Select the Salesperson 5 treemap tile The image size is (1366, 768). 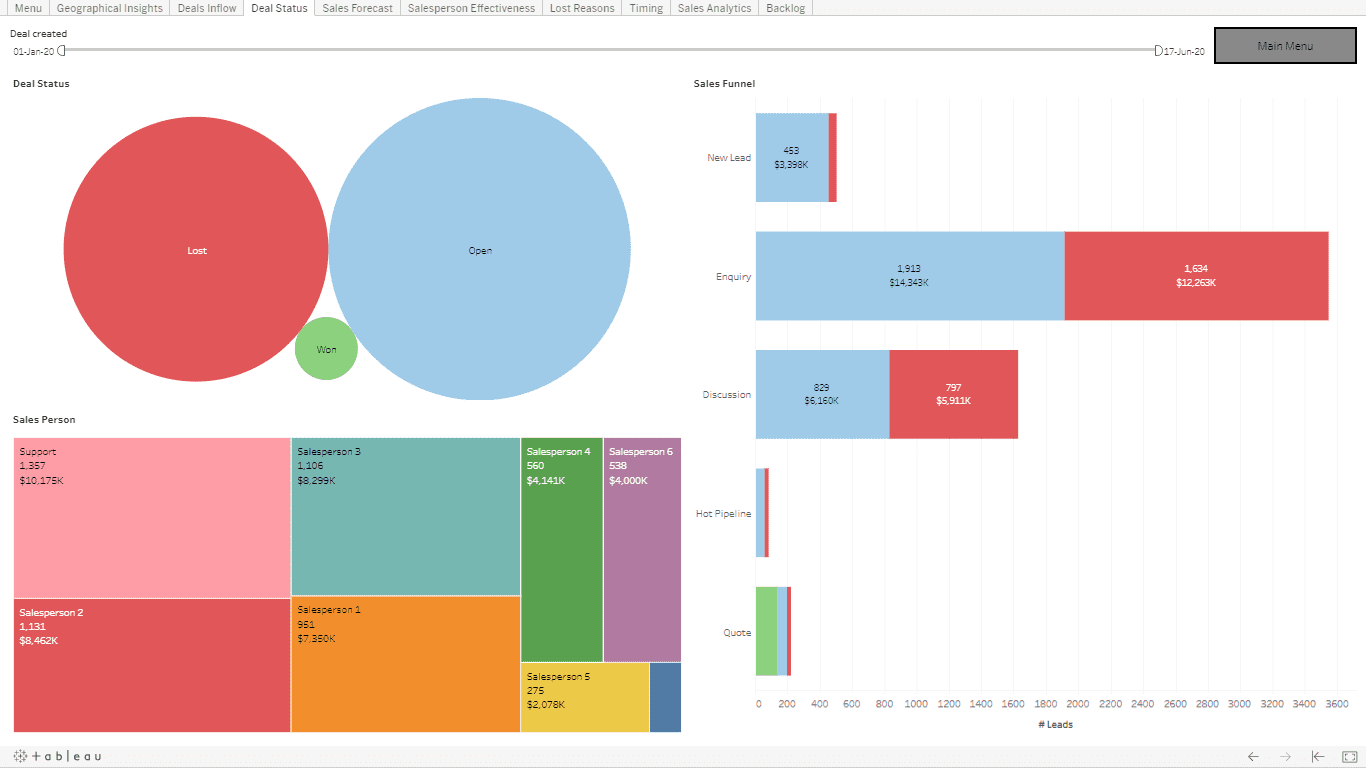click(585, 697)
